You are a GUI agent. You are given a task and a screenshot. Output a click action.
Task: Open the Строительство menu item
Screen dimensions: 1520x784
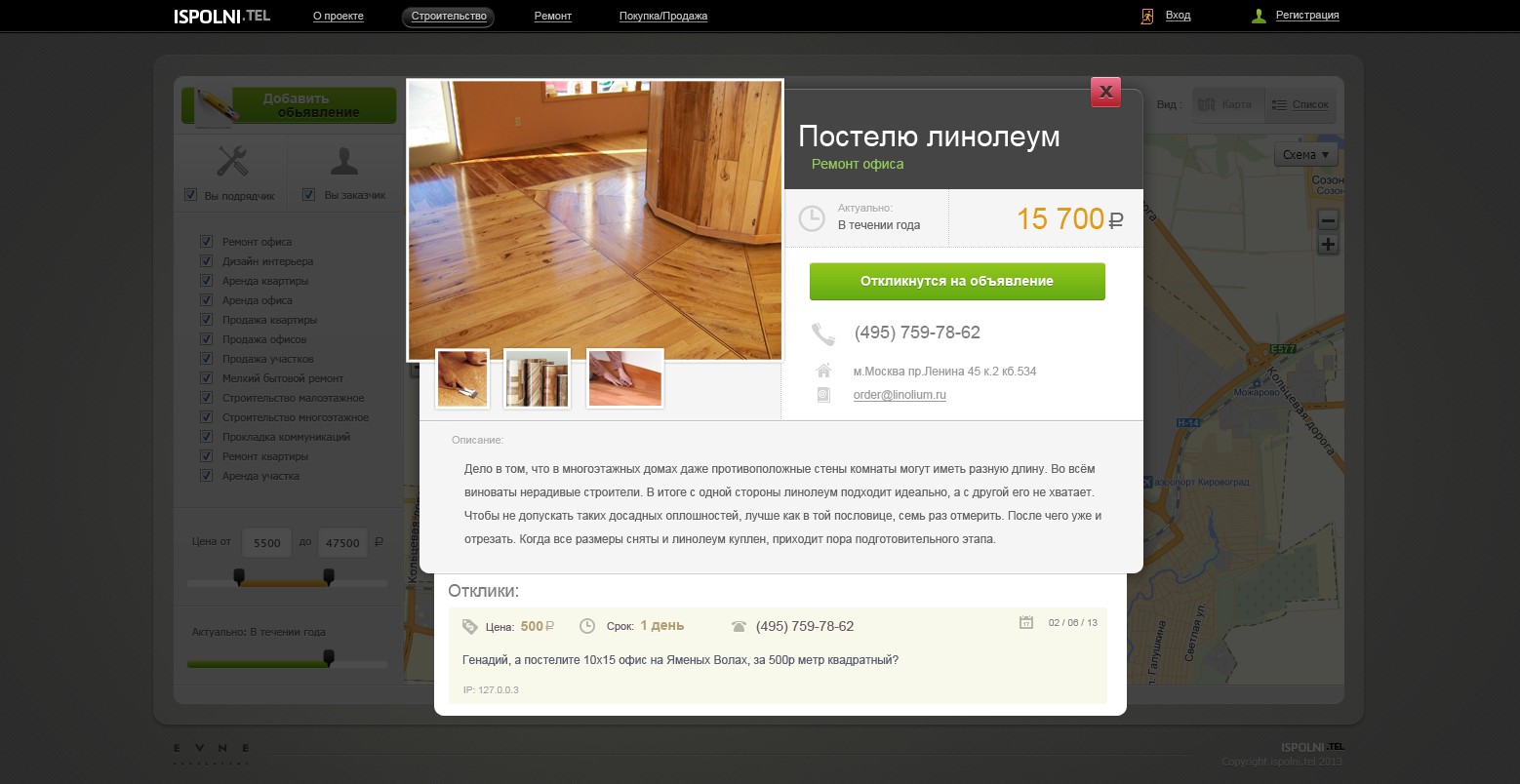448,17
